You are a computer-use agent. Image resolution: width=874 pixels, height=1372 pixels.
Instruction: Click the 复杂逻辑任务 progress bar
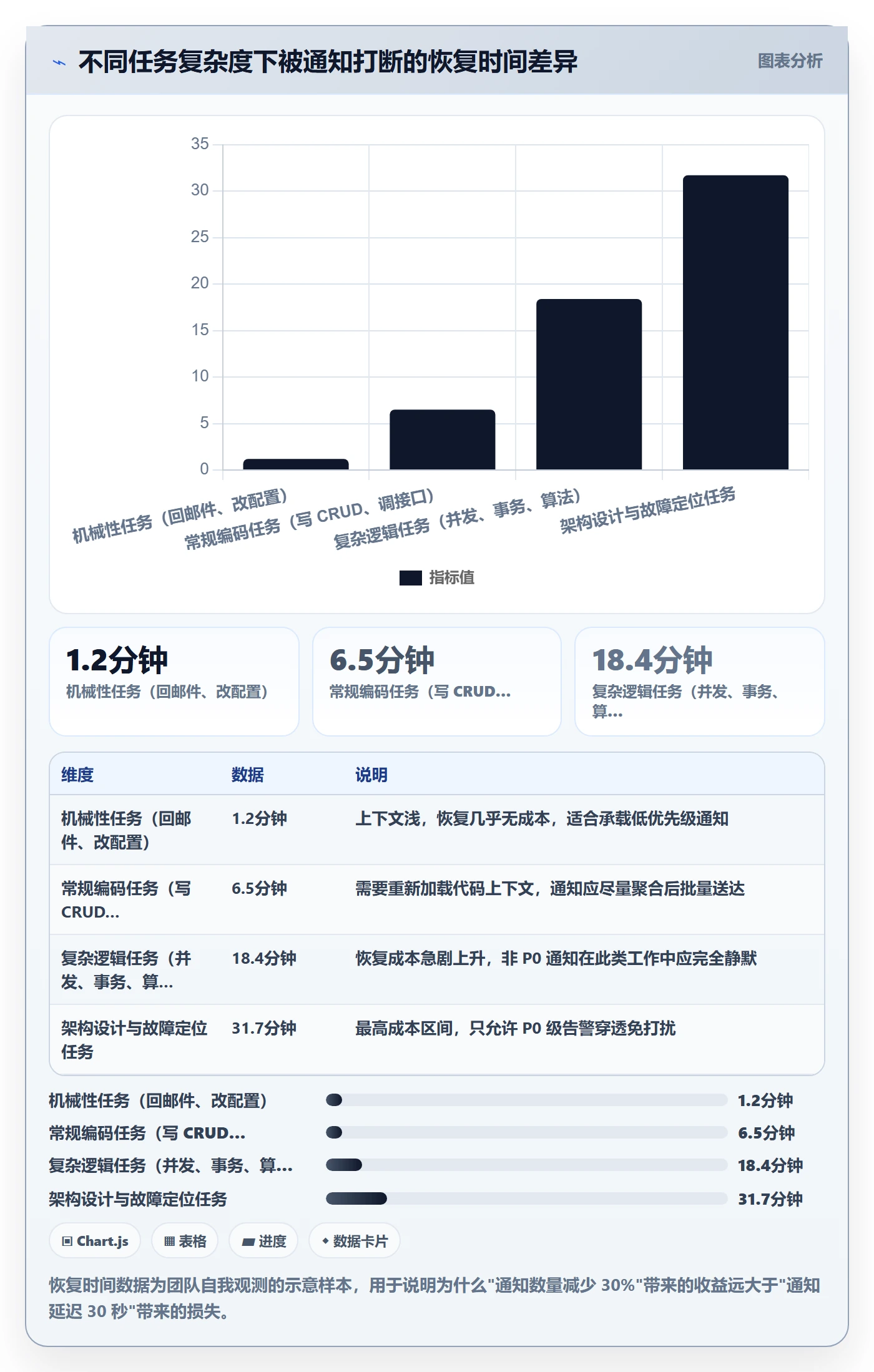click(x=526, y=1165)
